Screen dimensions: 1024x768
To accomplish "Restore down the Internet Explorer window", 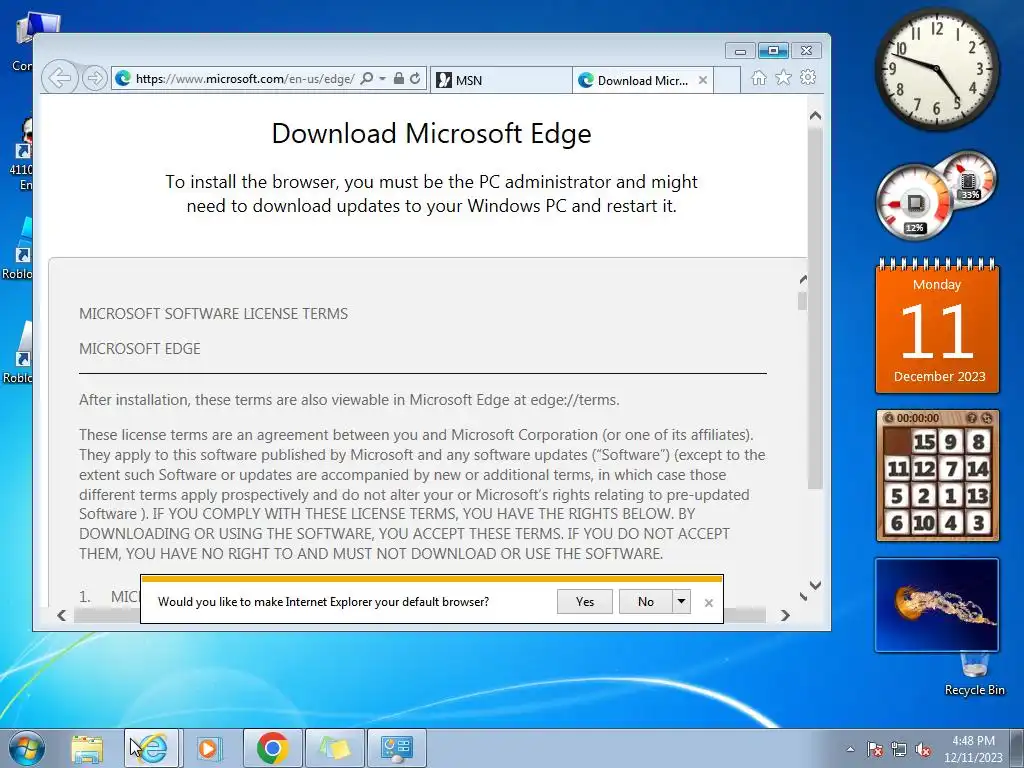I will point(773,51).
